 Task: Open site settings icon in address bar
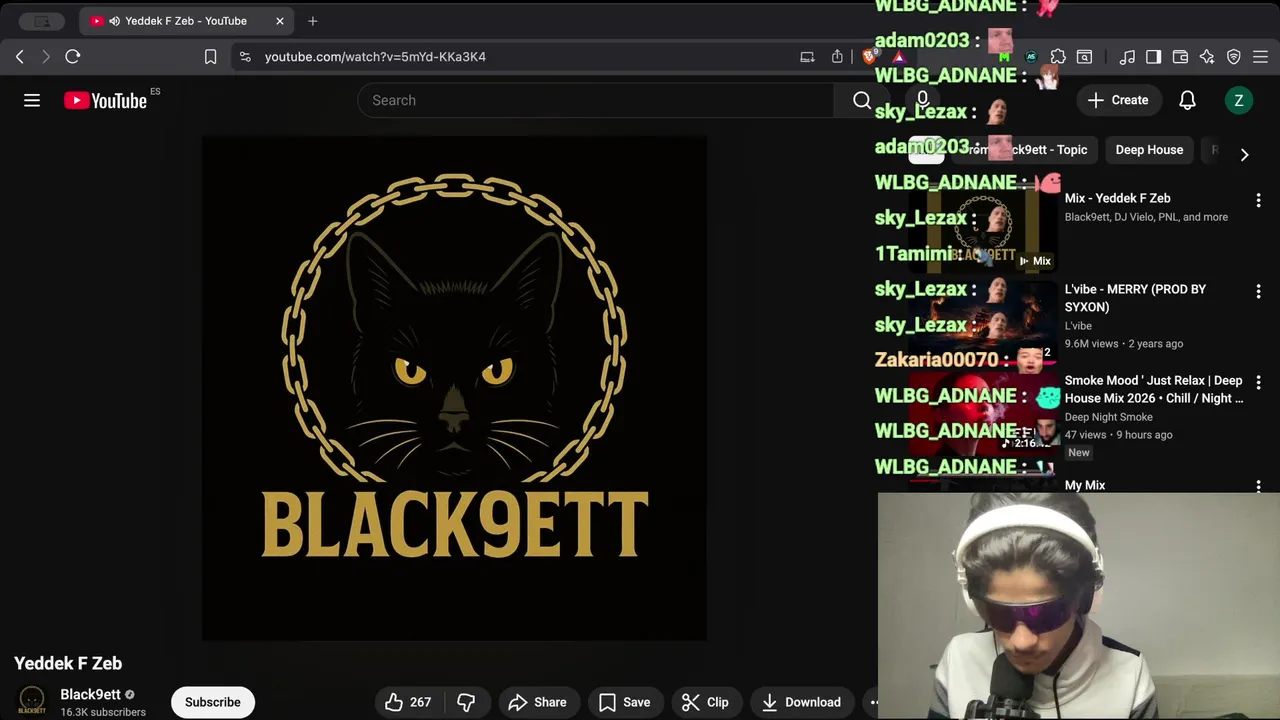245,57
